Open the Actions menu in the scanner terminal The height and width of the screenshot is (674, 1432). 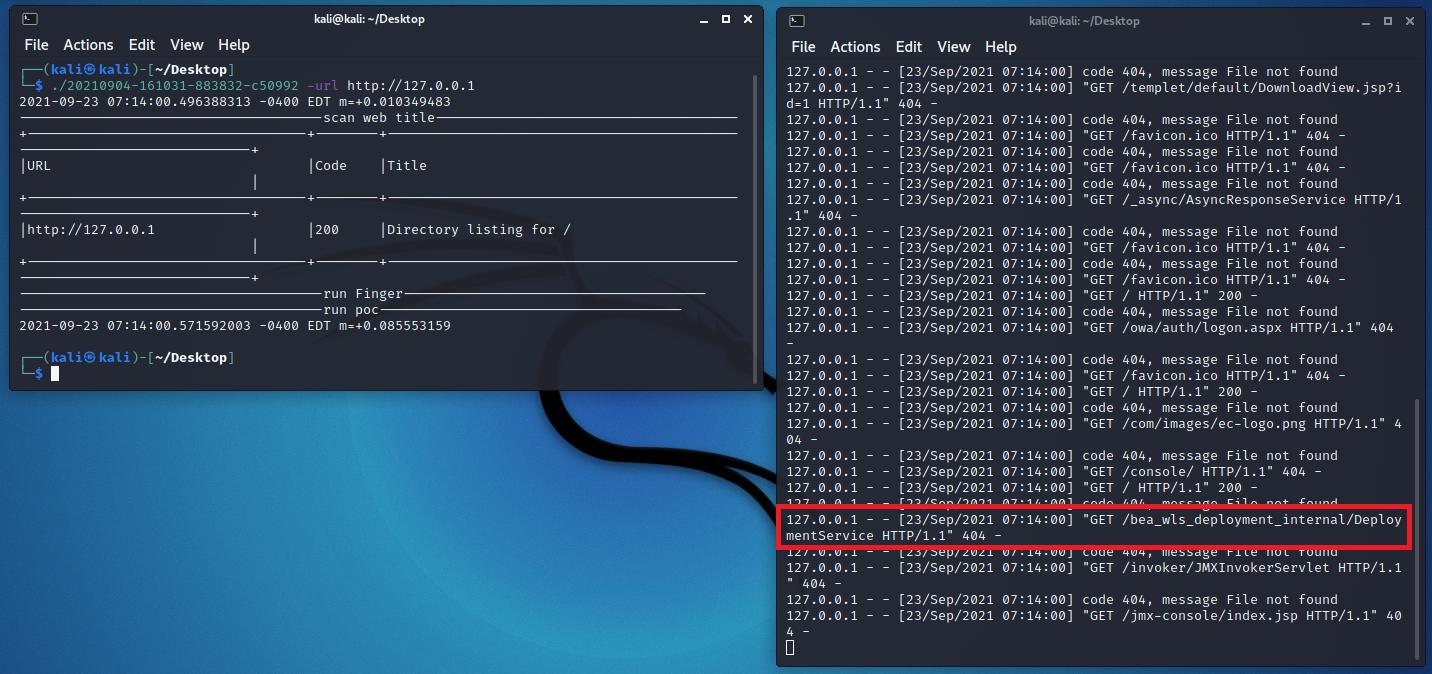coord(88,45)
